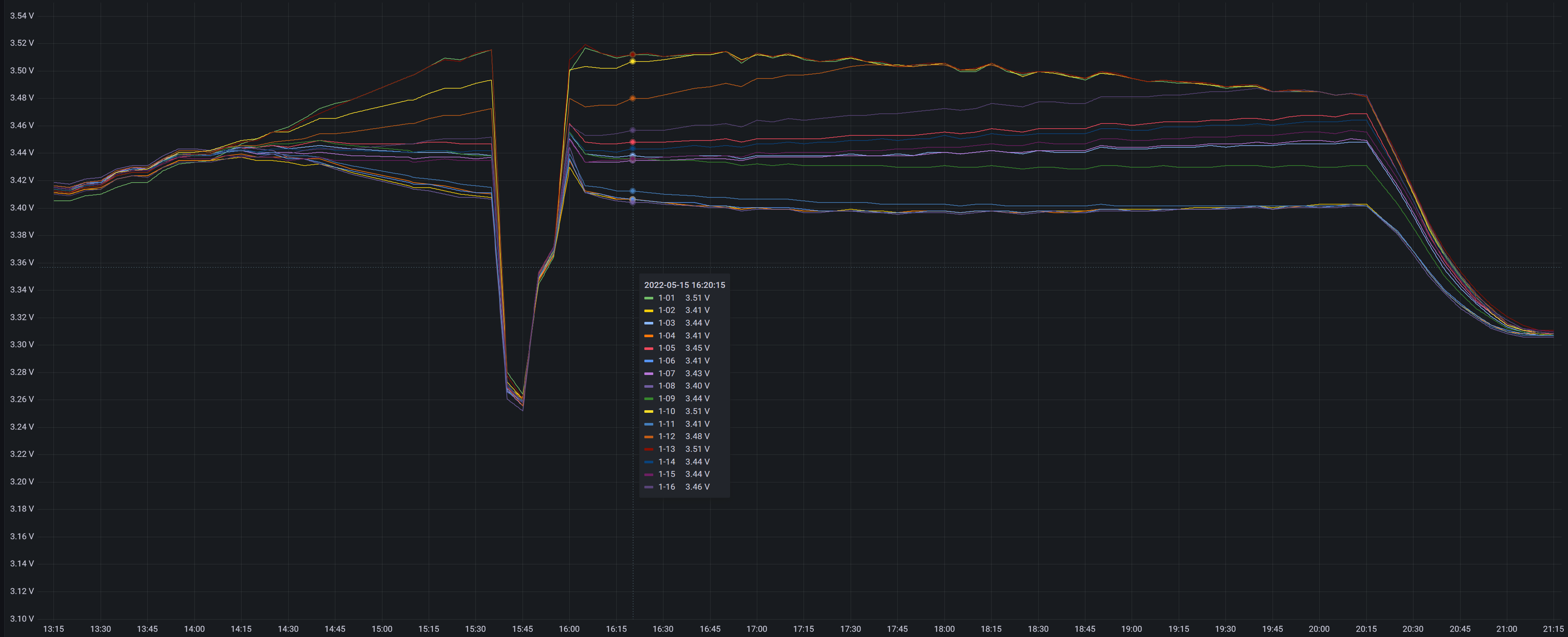Click the 1-03 value 3.44 V

[697, 323]
